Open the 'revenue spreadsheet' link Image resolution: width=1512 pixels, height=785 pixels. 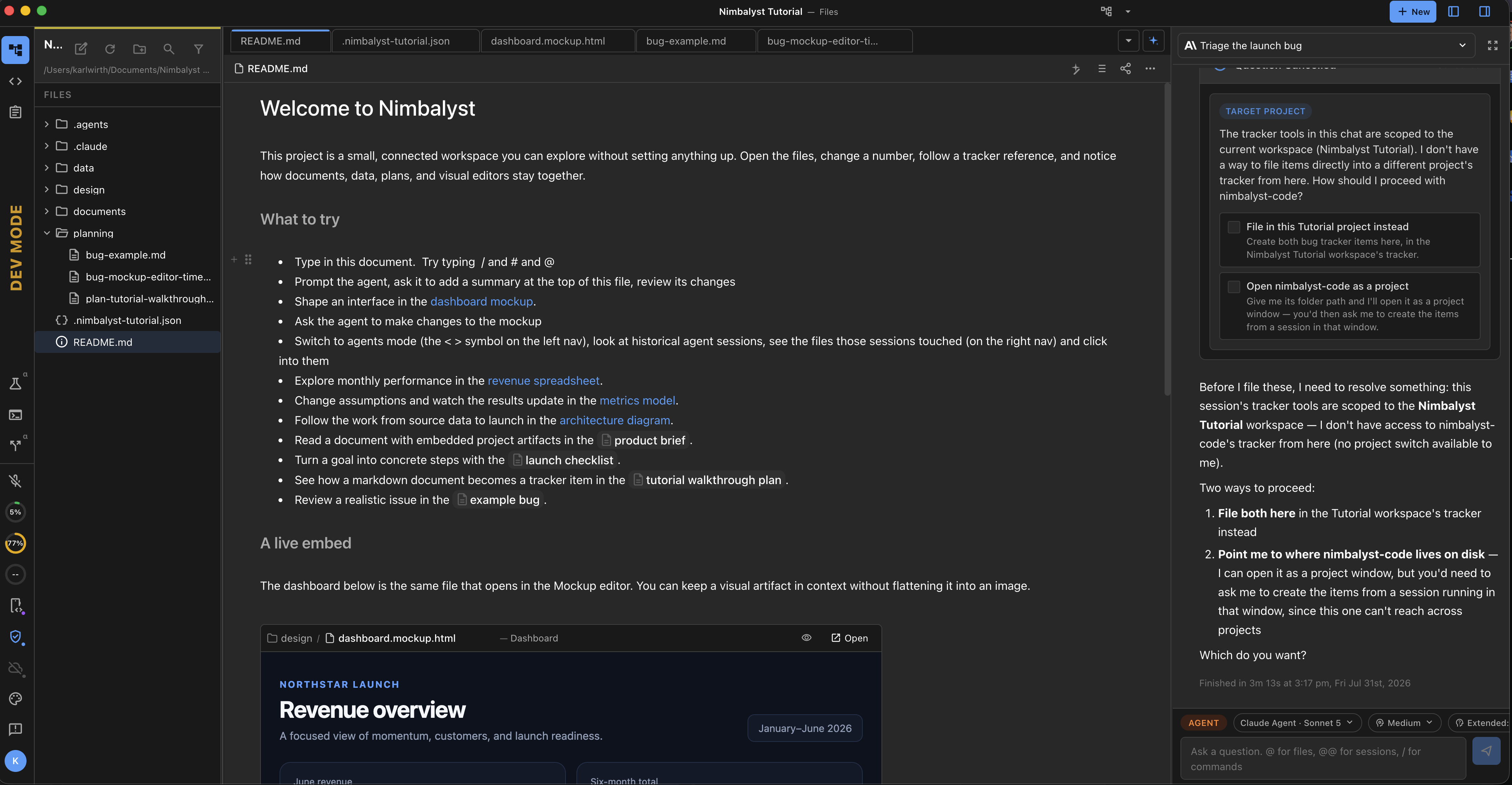coord(544,381)
